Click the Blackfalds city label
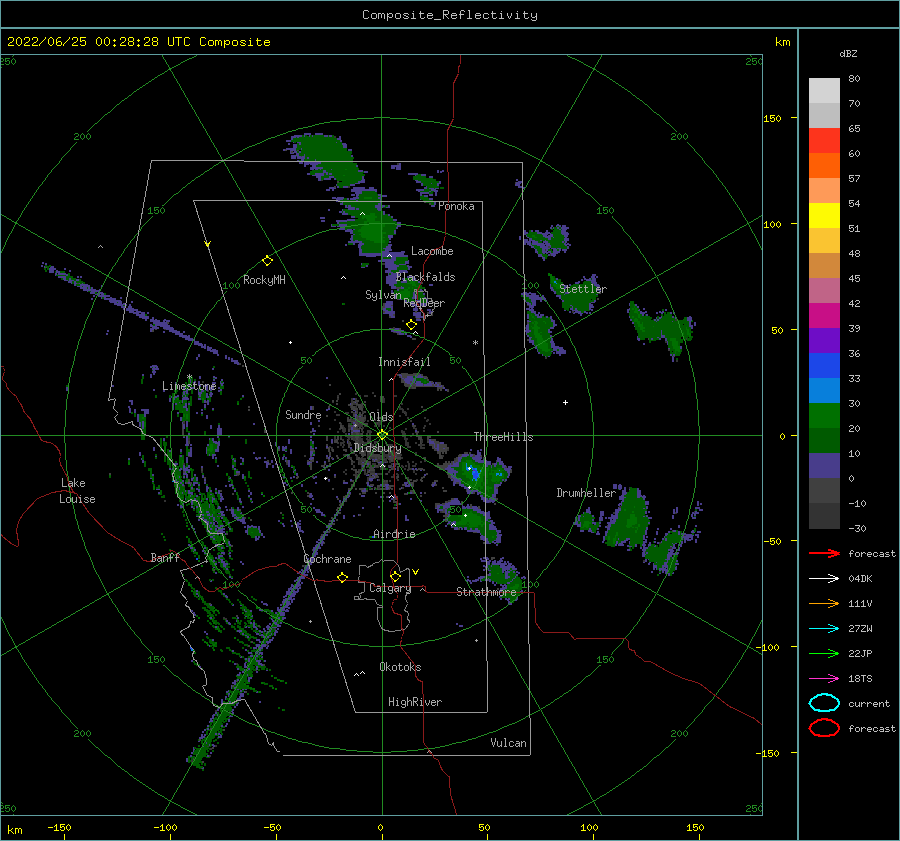Image resolution: width=900 pixels, height=841 pixels. click(x=425, y=277)
